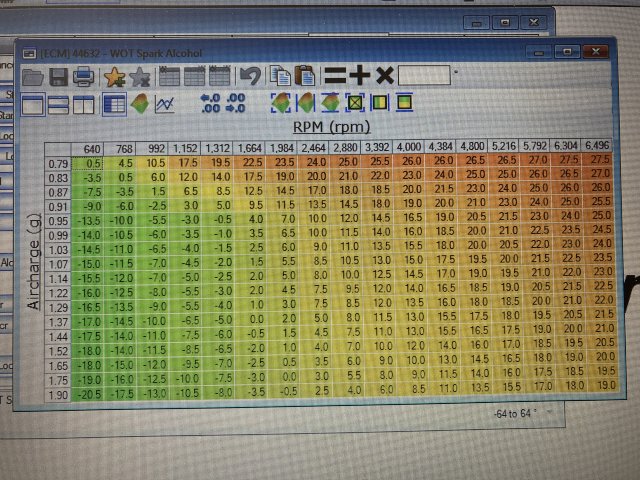Click the value entry field in toolbar

click(x=425, y=76)
